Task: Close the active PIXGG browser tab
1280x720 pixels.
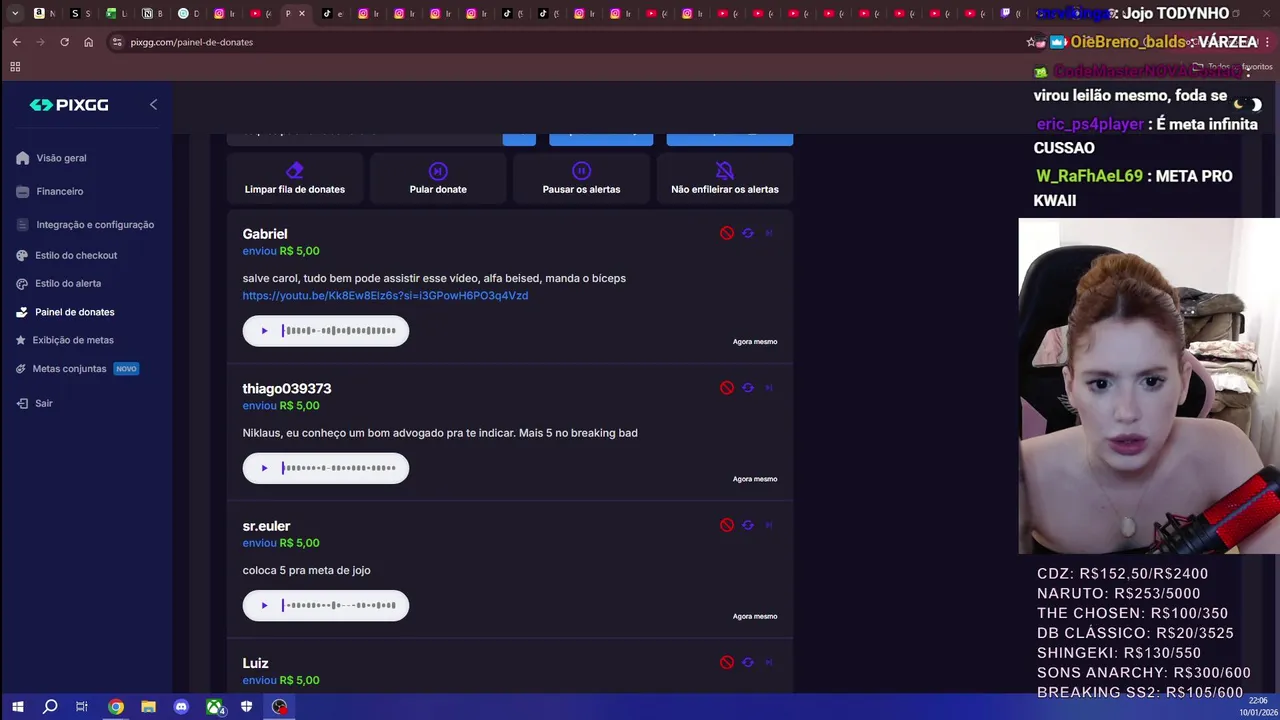Action: coord(303,13)
